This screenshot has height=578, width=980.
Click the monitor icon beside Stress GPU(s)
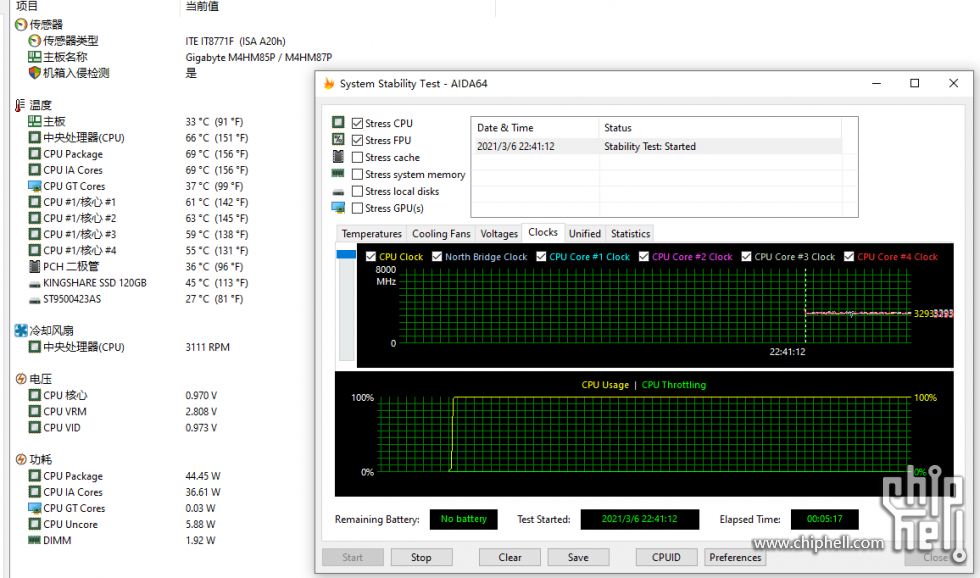pos(338,207)
